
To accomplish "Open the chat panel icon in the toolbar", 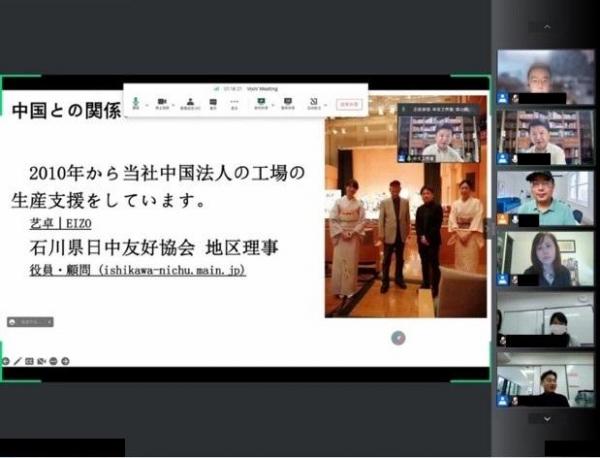I will coord(213,103).
